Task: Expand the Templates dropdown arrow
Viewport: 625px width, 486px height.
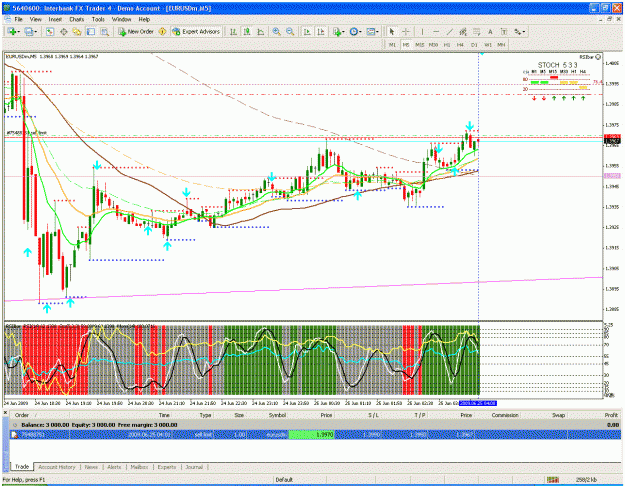Action: pyautogui.click(x=377, y=32)
